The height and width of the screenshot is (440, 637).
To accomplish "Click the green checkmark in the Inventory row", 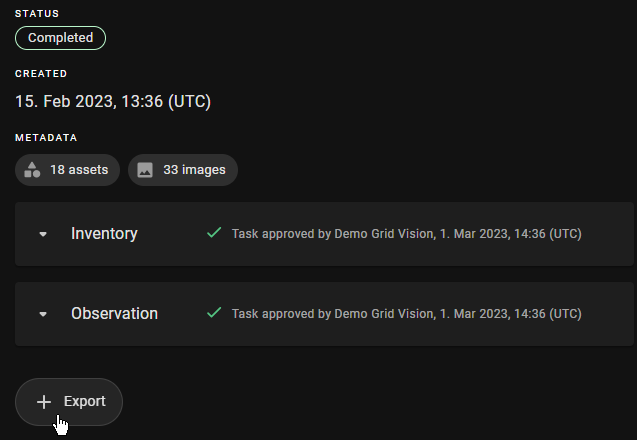I will [214, 233].
